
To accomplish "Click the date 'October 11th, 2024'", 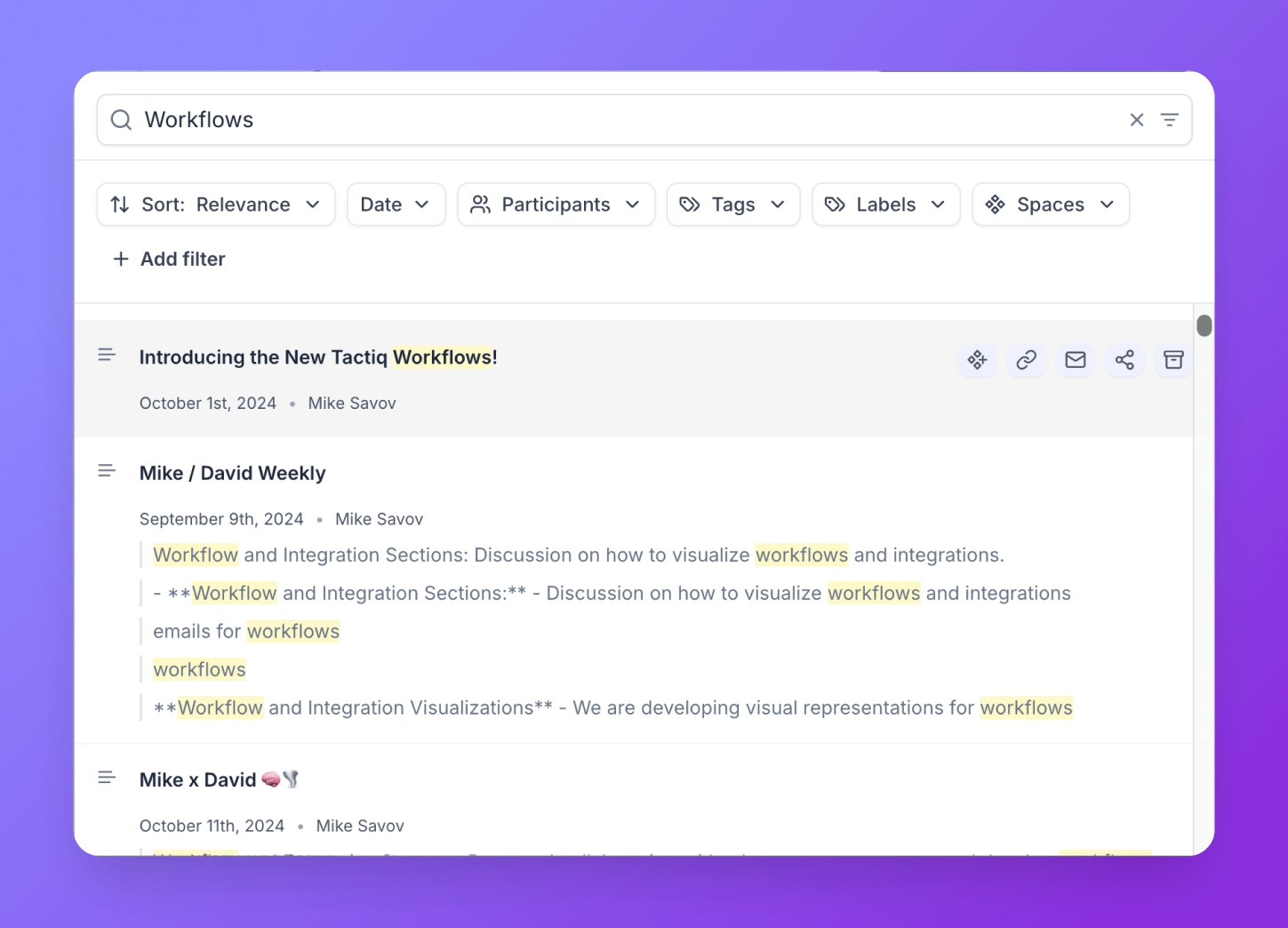I will pyautogui.click(x=212, y=827).
